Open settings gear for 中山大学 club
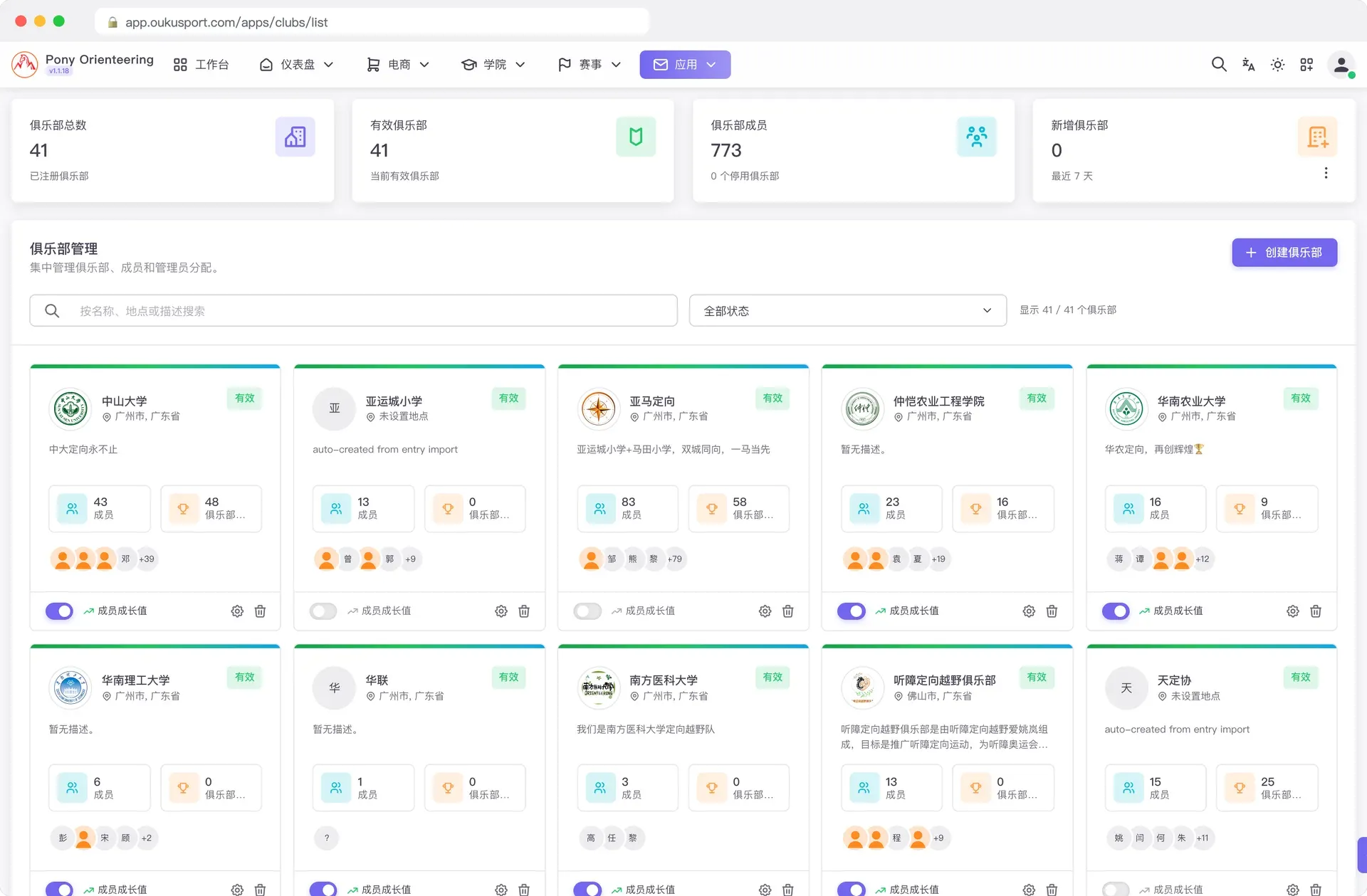This screenshot has height=896, width=1367. [x=237, y=611]
